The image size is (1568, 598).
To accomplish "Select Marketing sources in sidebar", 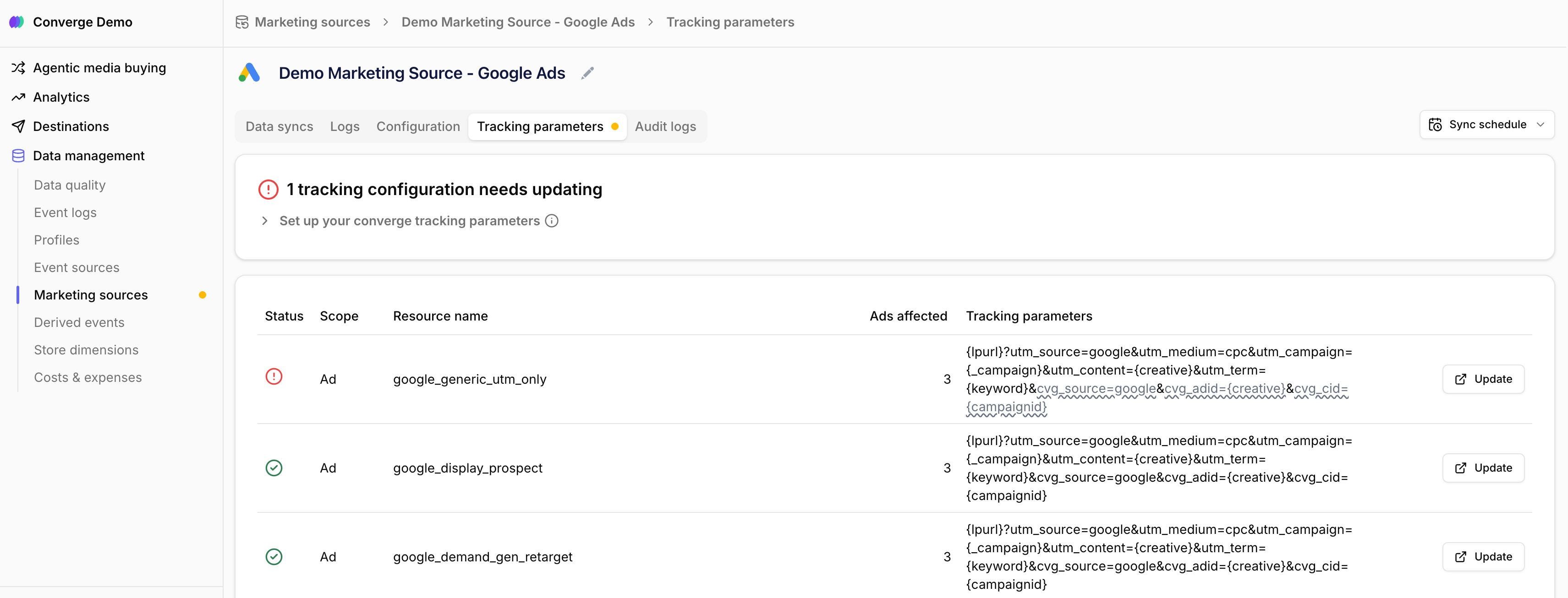I will [x=91, y=295].
